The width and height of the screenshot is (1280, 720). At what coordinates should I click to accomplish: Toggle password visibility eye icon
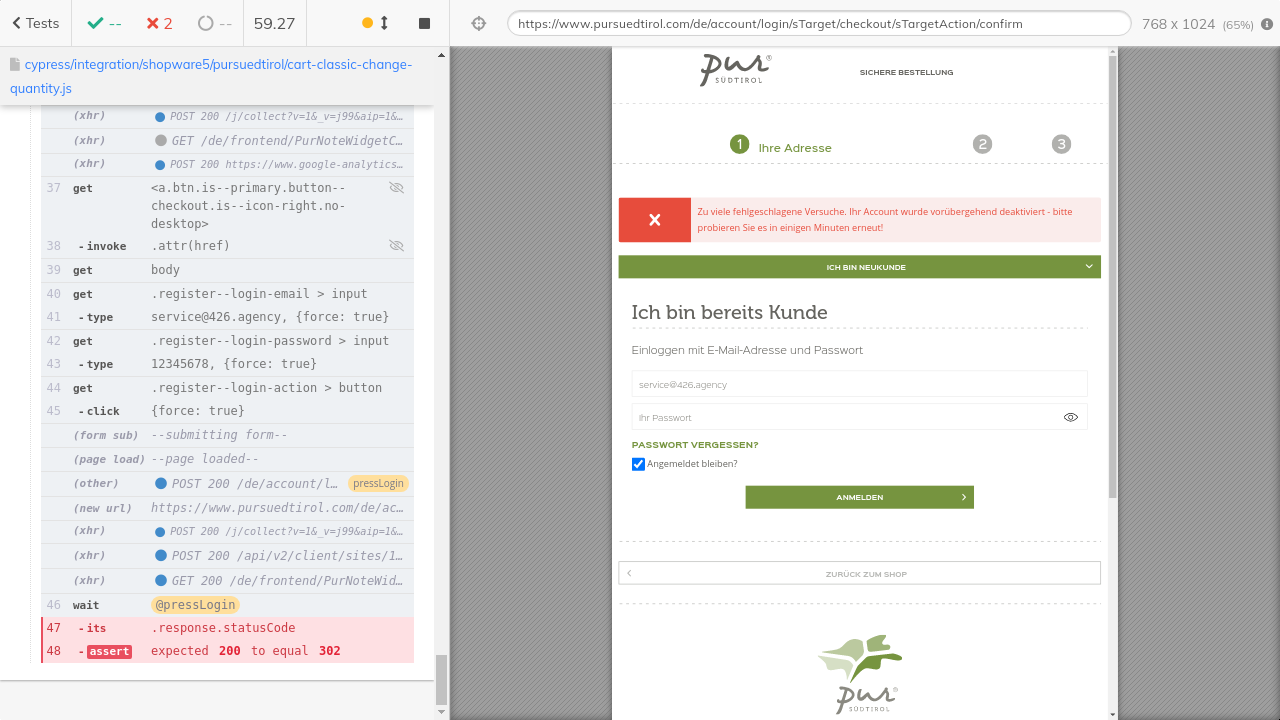point(1070,417)
